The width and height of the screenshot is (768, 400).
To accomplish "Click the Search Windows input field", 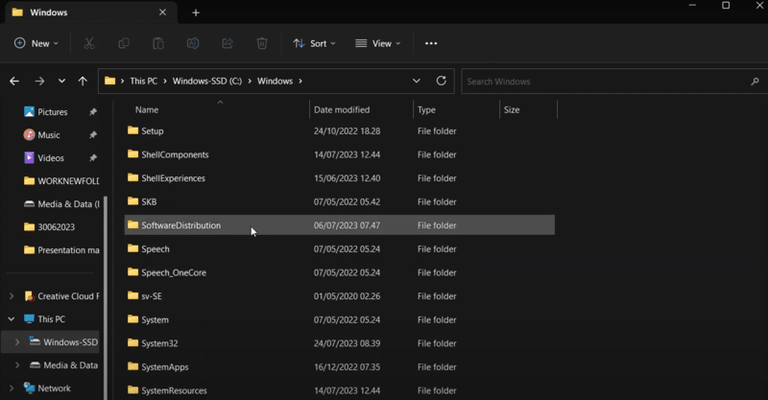I will [x=605, y=81].
